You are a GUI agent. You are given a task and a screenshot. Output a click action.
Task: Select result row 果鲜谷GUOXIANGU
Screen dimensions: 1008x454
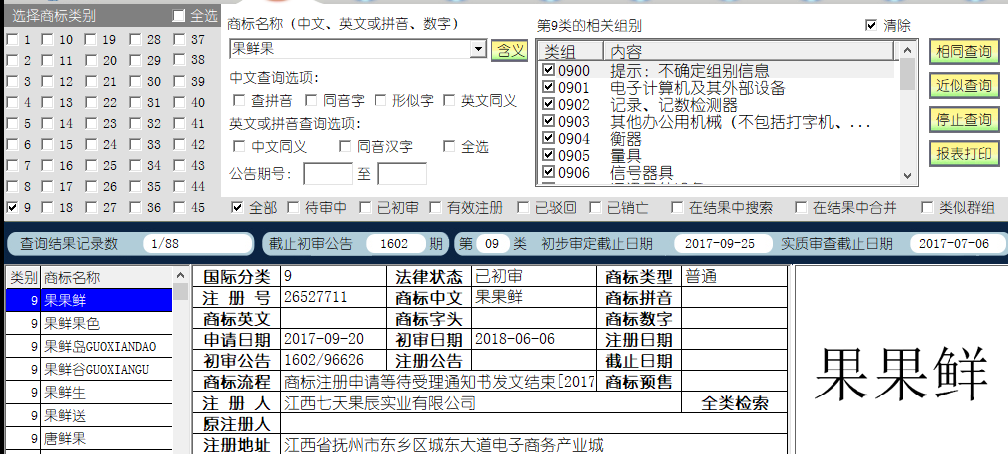[89, 370]
